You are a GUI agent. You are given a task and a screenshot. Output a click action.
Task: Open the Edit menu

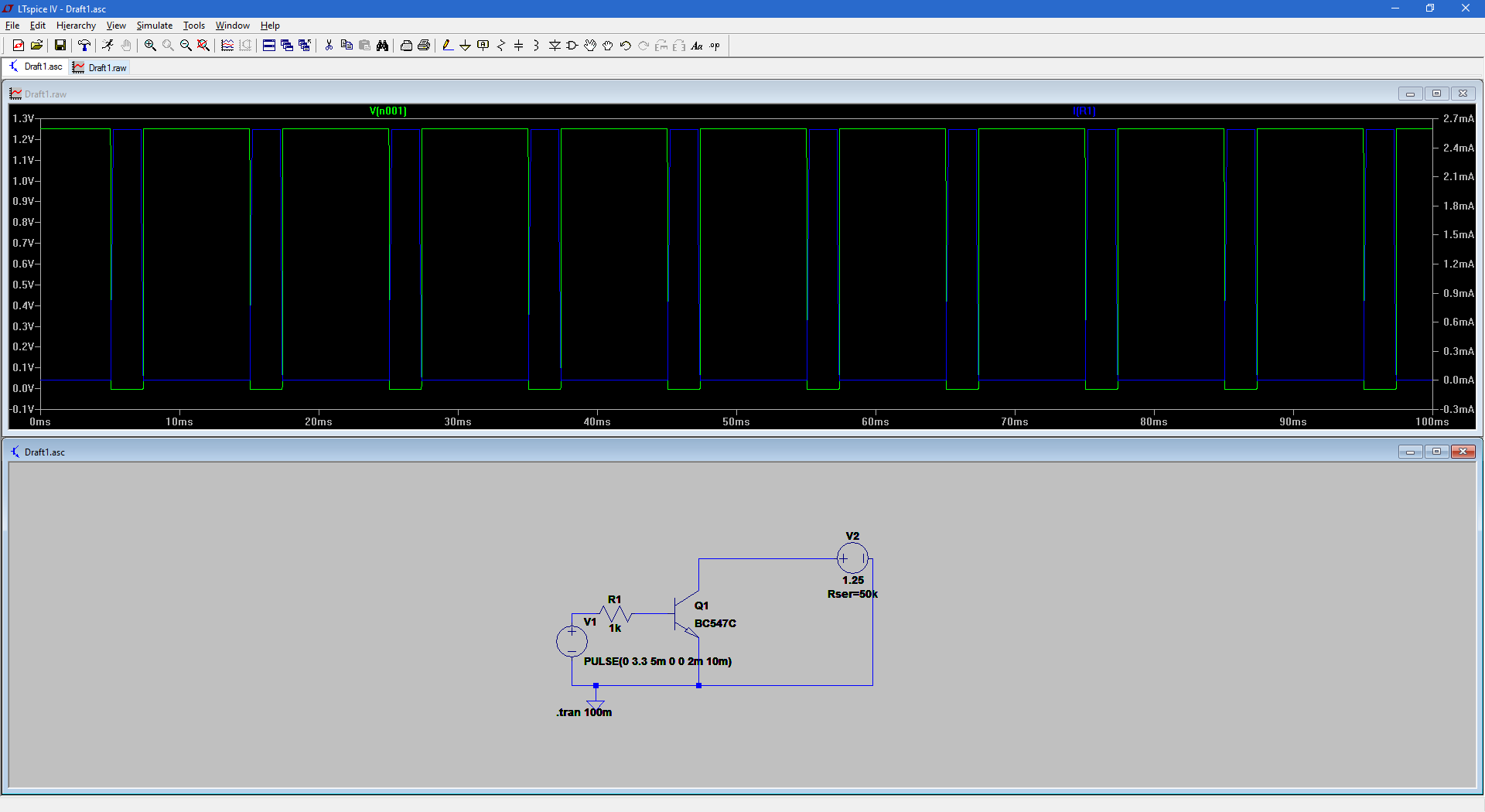(x=38, y=26)
